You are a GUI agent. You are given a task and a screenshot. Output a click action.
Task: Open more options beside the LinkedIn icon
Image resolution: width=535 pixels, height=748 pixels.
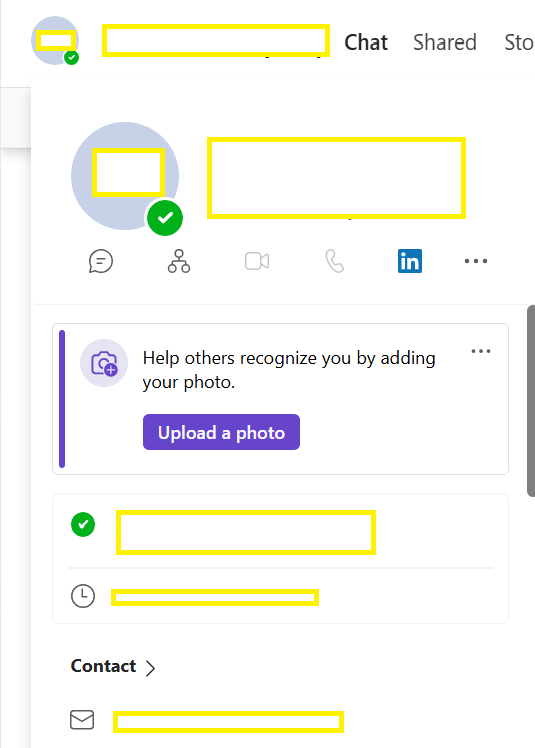pos(476,261)
